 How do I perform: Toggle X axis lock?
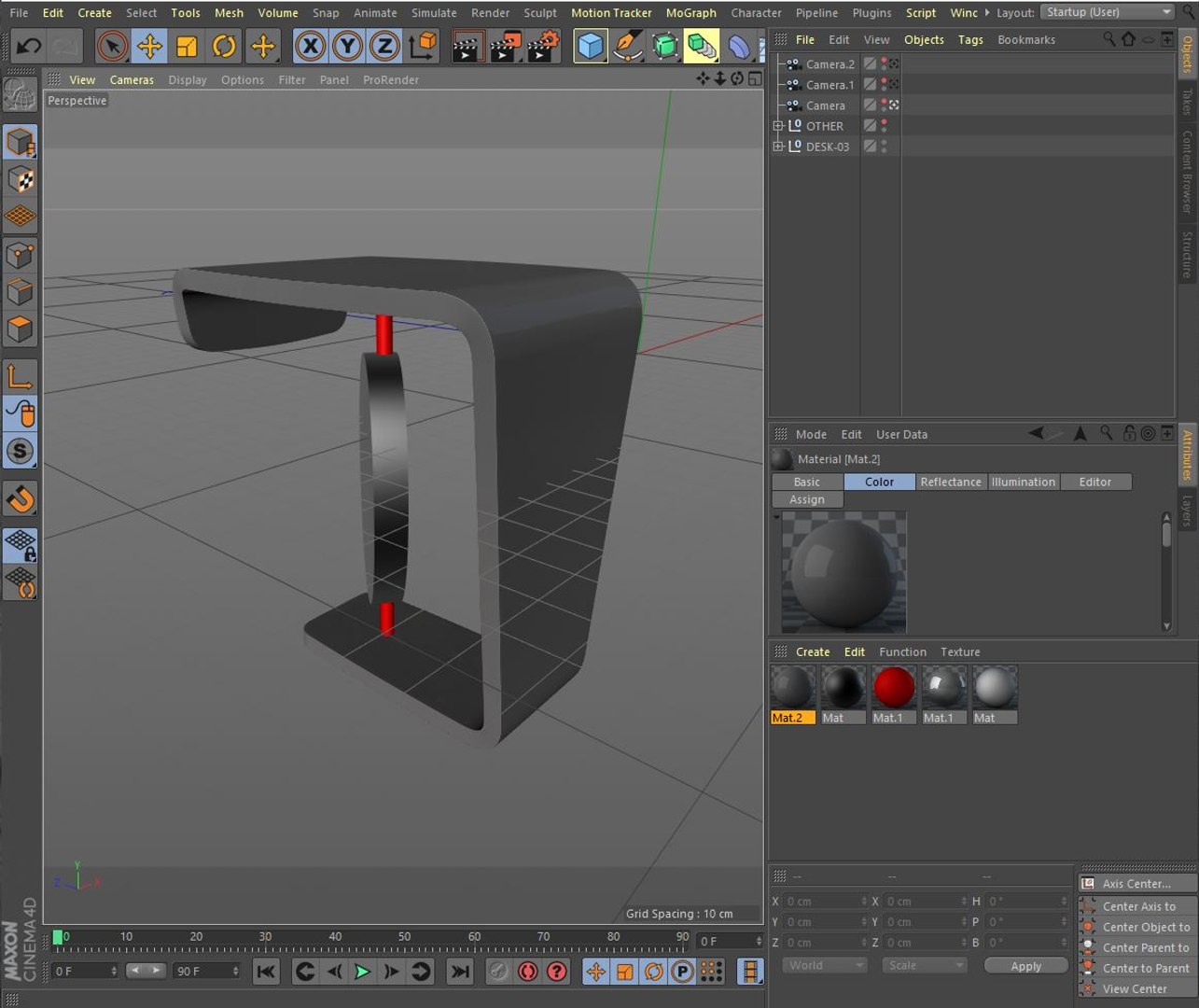[x=310, y=46]
